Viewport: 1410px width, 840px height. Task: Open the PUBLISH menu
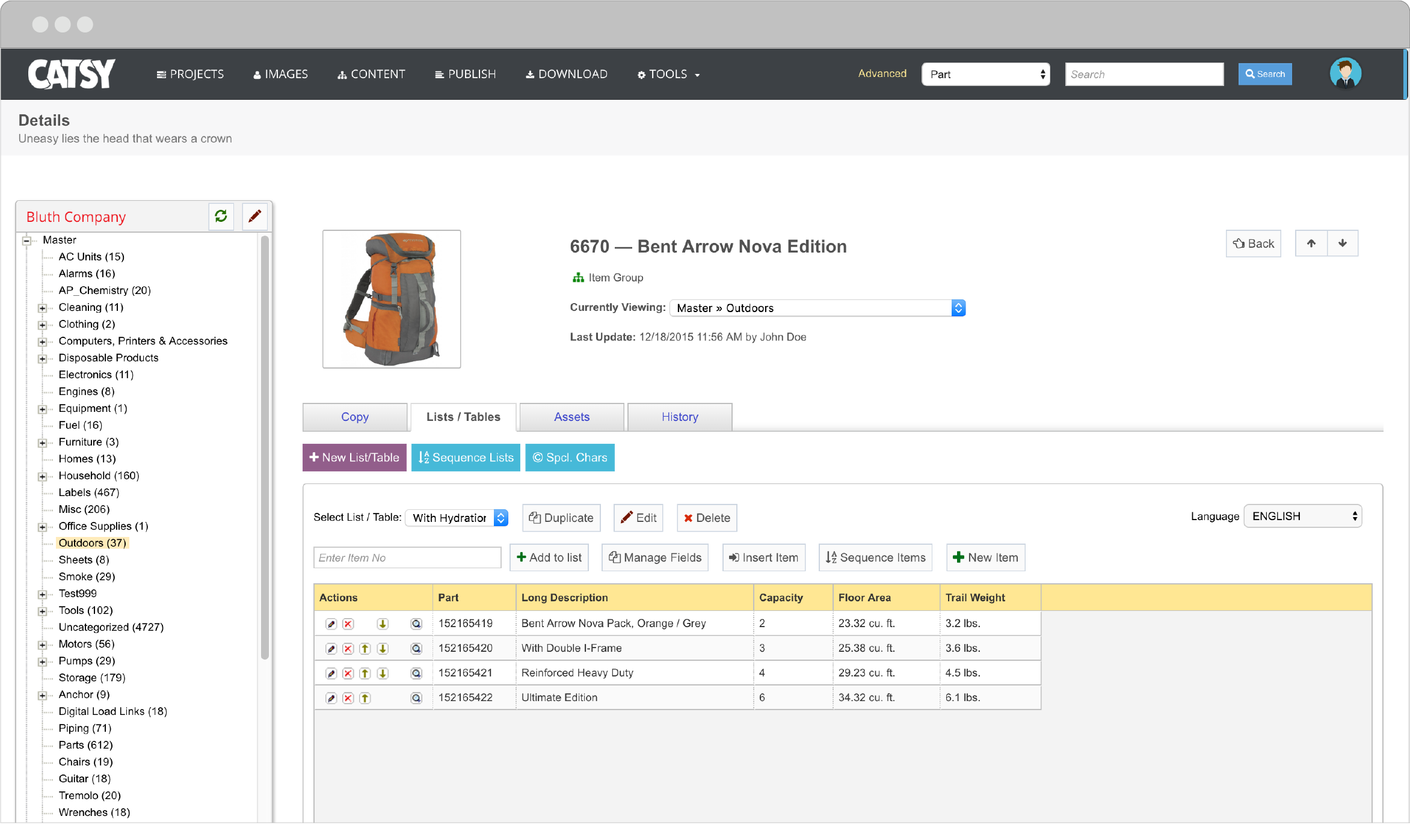pos(466,74)
